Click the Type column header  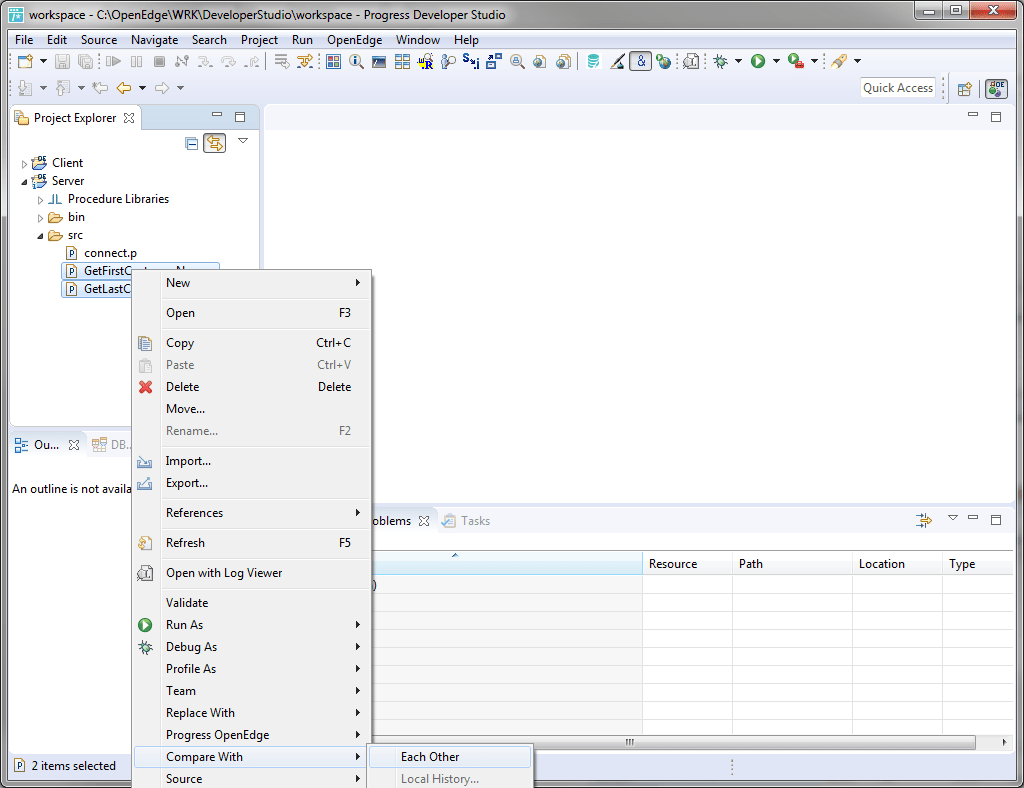(x=978, y=564)
